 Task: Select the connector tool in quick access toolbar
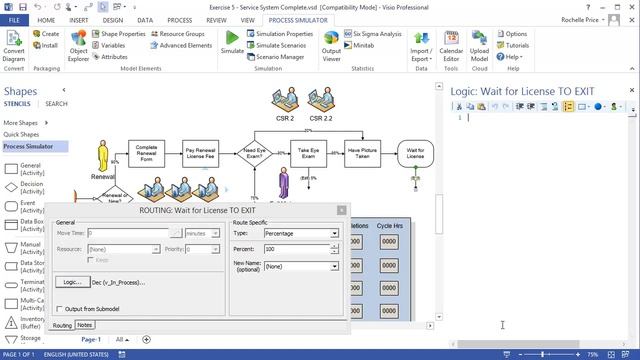click(89, 7)
